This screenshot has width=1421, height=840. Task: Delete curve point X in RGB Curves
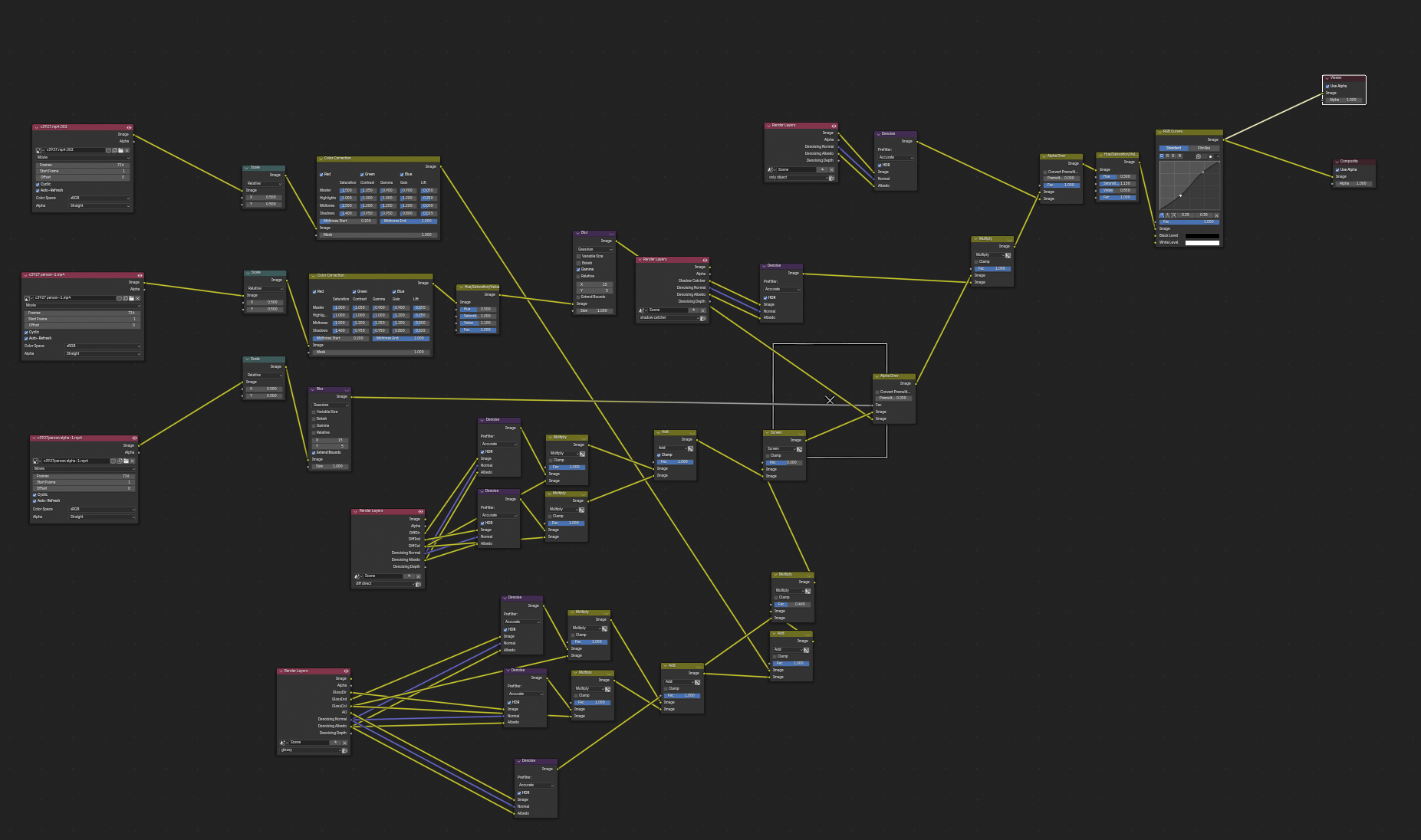click(x=1216, y=215)
